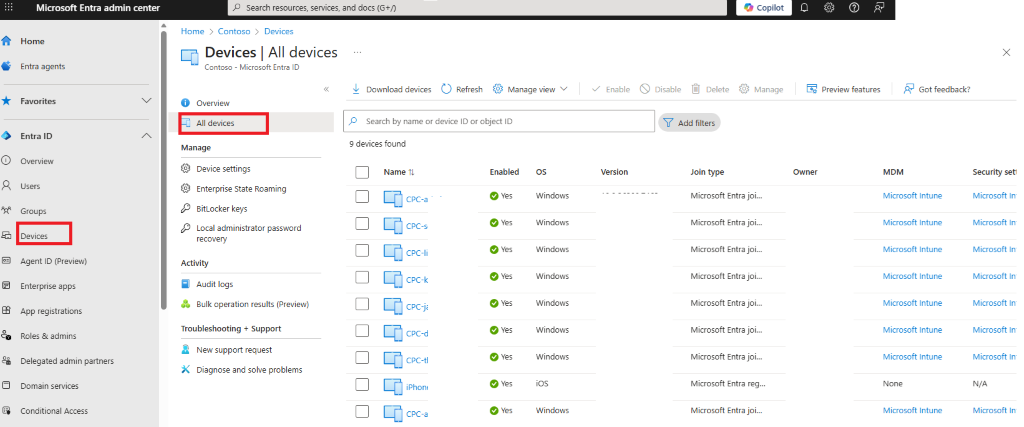Open Groups in left navigation
Screen dimensions: 1024x427
[x=33, y=211]
